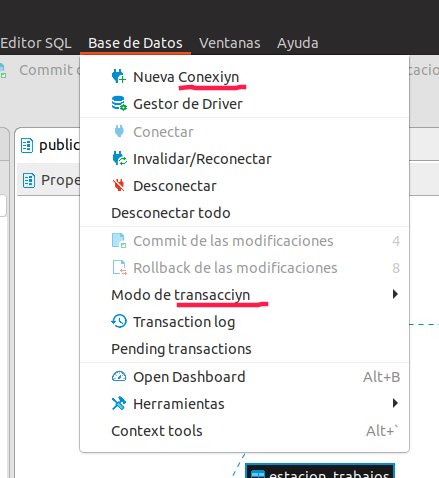Select the estacion_trabajos table in diagram
The width and height of the screenshot is (439, 478).
point(320,472)
